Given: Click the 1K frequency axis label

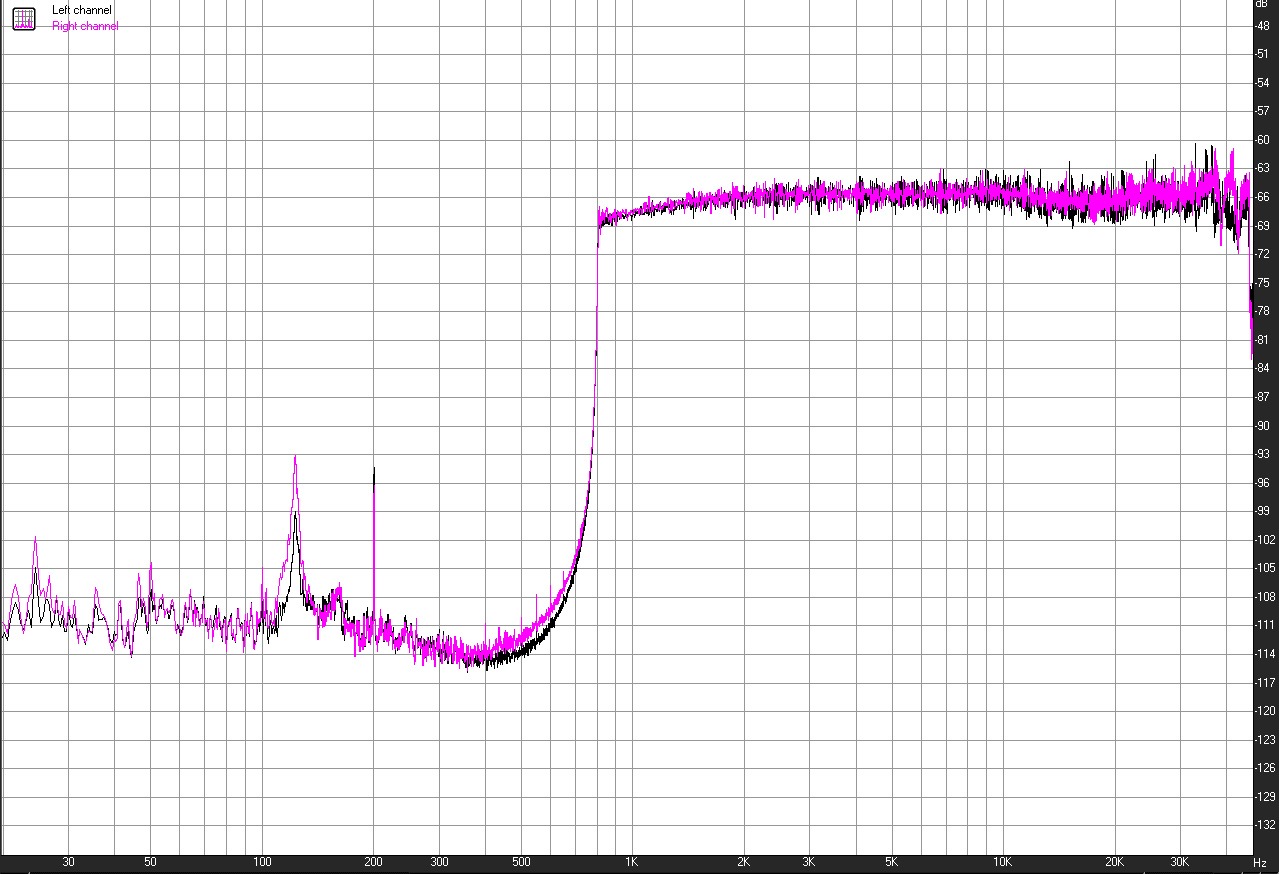Looking at the screenshot, I should [632, 861].
